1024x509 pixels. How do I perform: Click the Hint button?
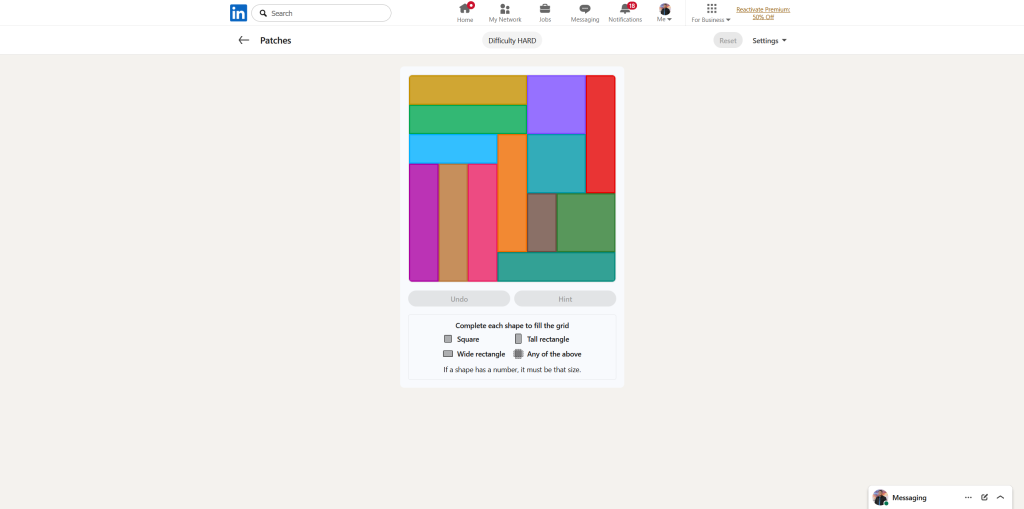[x=565, y=299]
